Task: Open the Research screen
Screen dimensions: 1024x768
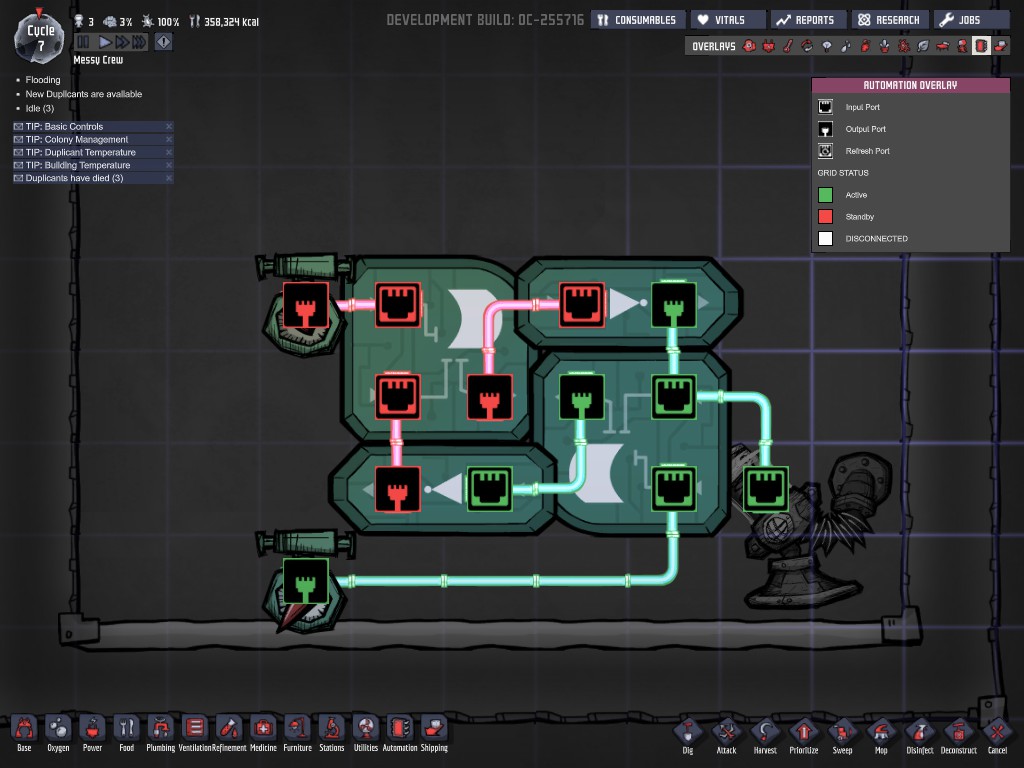Action: click(x=889, y=20)
